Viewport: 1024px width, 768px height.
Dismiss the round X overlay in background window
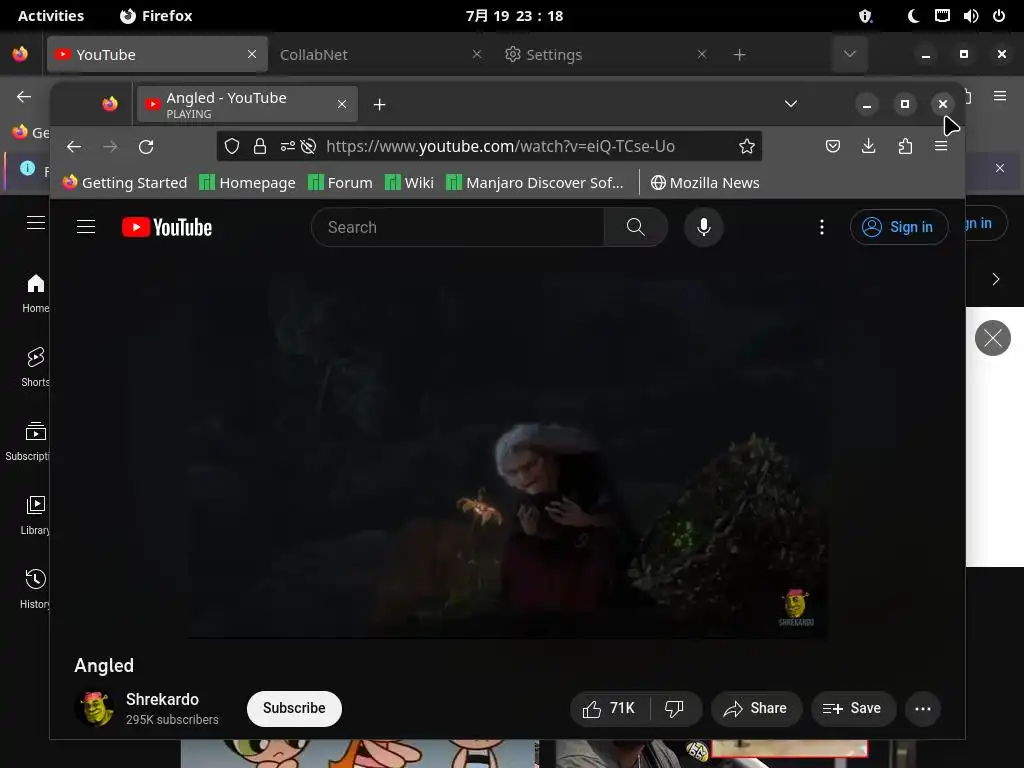(993, 338)
